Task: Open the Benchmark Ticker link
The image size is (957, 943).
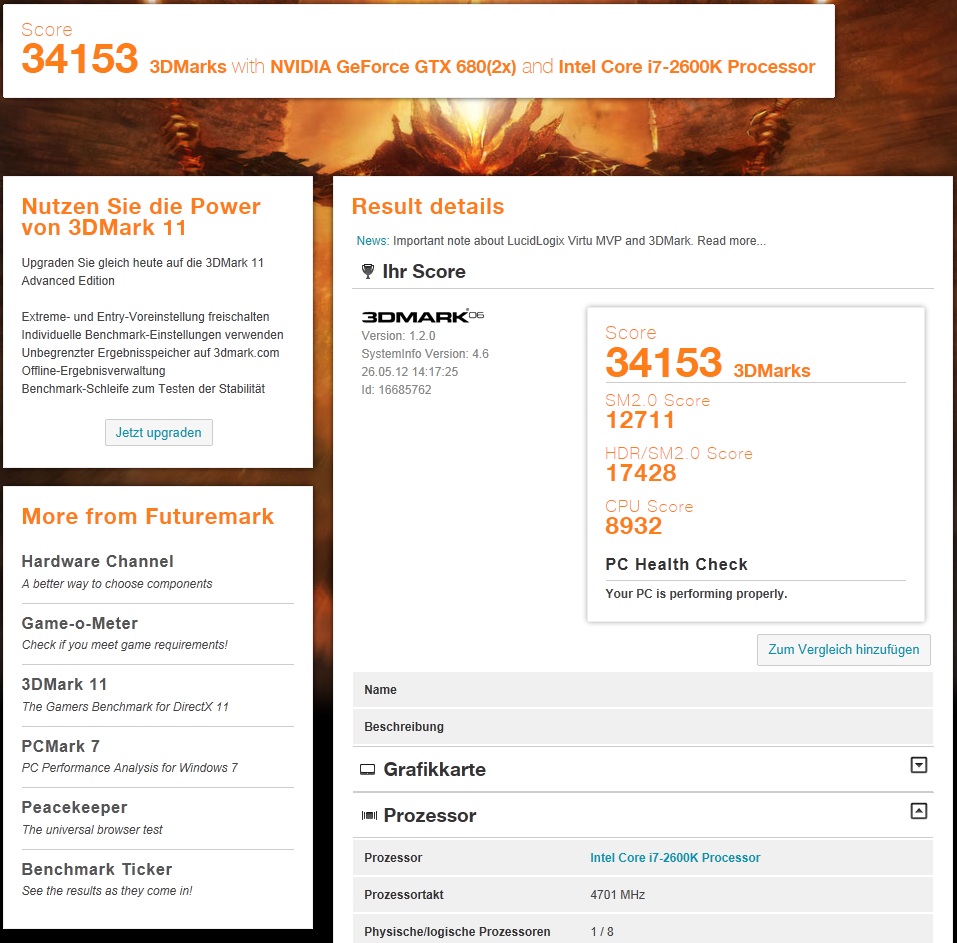Action: click(x=97, y=869)
